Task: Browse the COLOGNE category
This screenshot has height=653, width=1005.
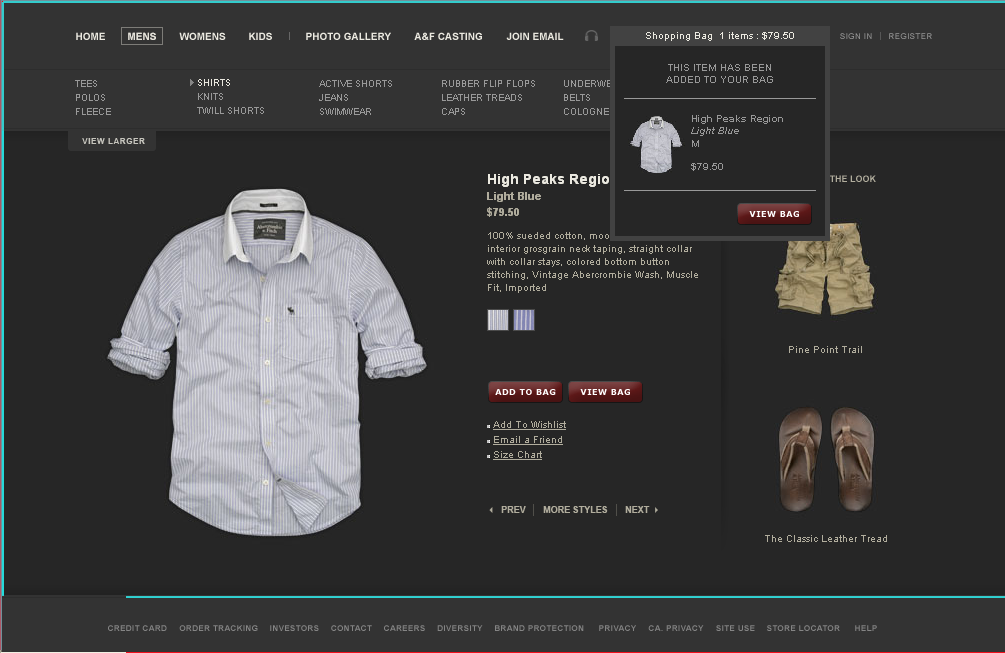Action: [586, 112]
